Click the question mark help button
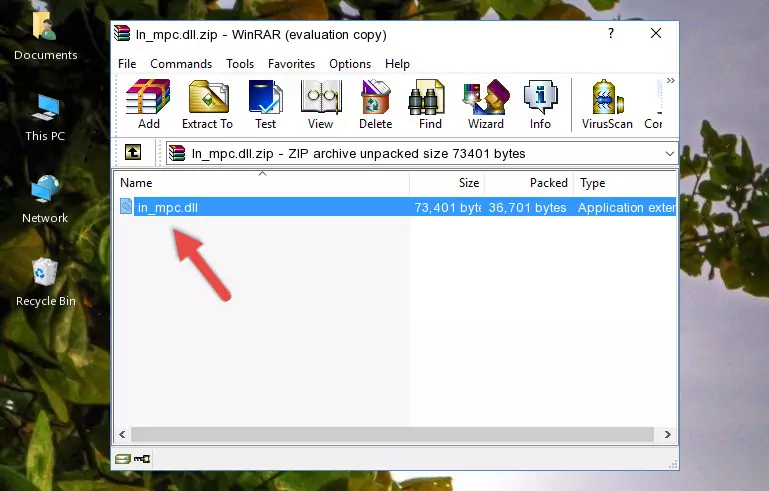The height and width of the screenshot is (491, 769). (x=611, y=33)
